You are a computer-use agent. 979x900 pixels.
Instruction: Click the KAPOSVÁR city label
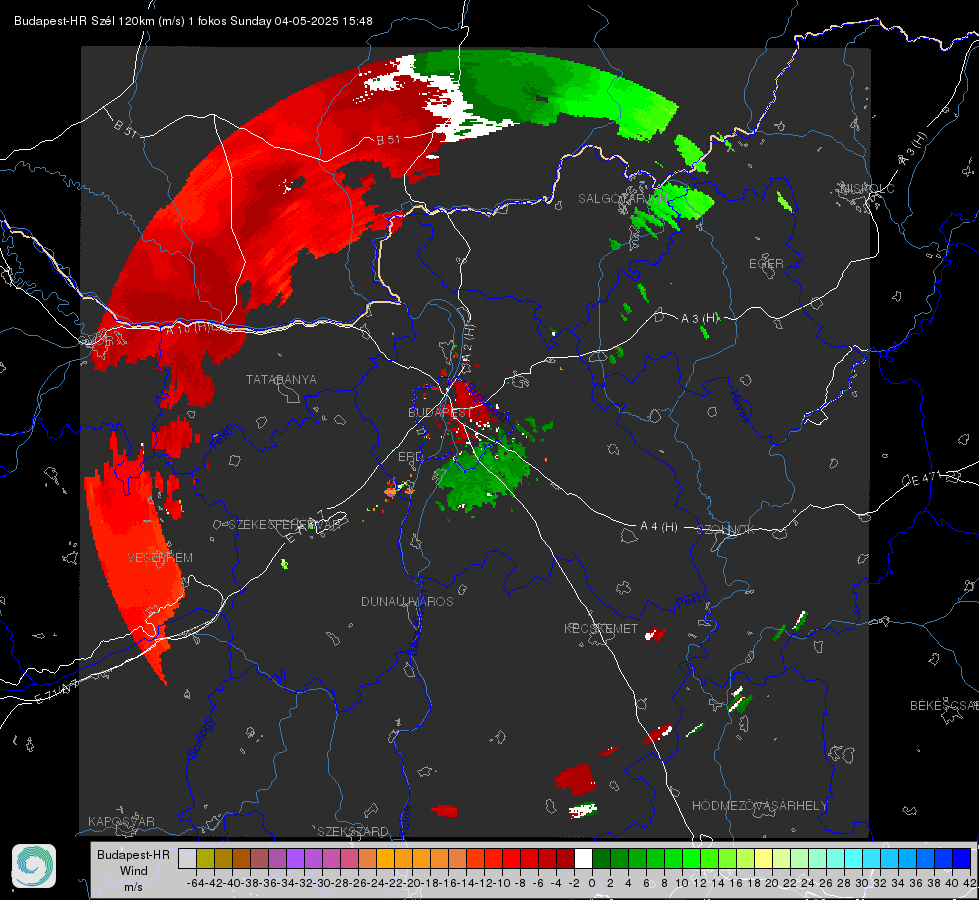point(121,821)
